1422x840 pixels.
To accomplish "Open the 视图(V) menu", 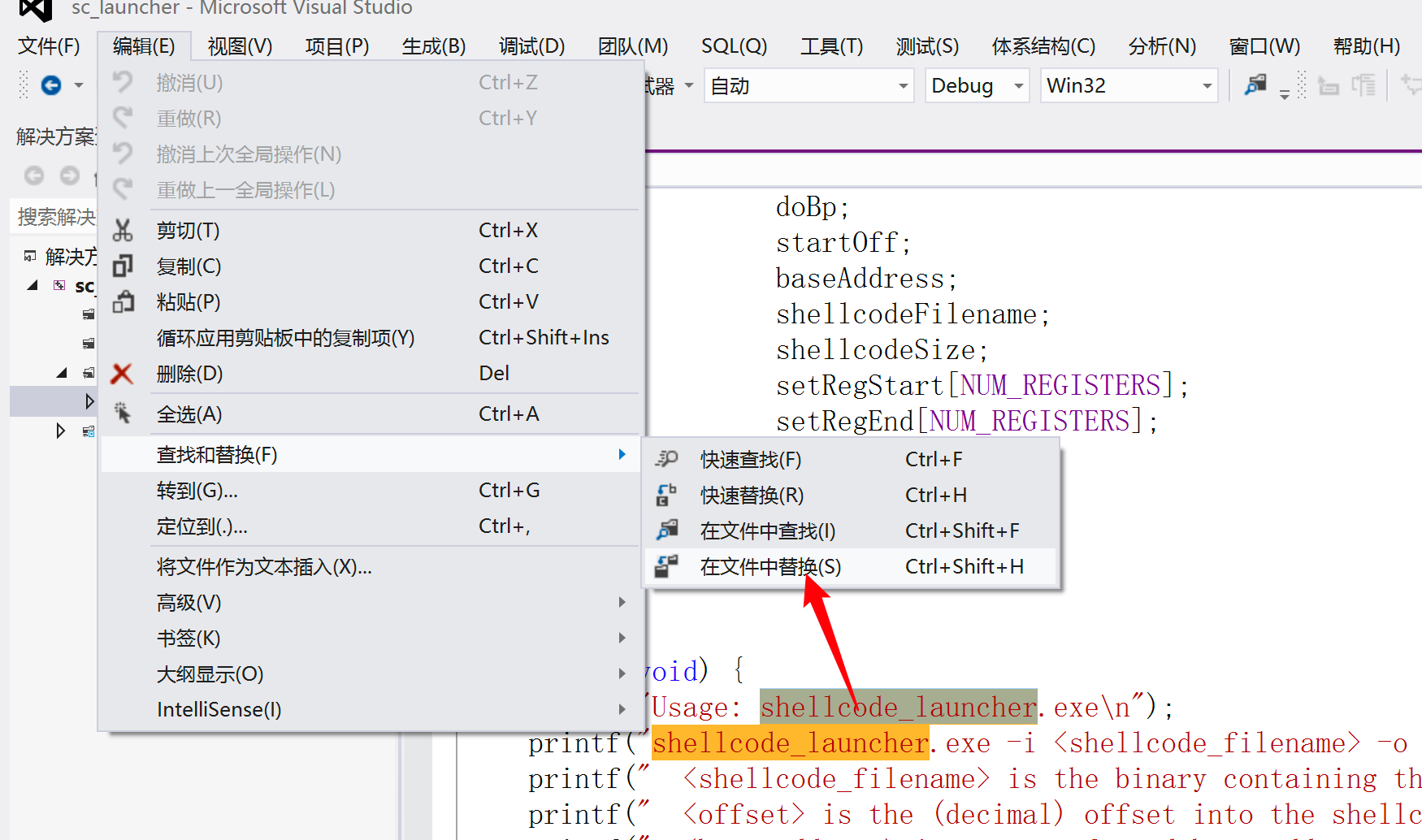I will (x=240, y=46).
